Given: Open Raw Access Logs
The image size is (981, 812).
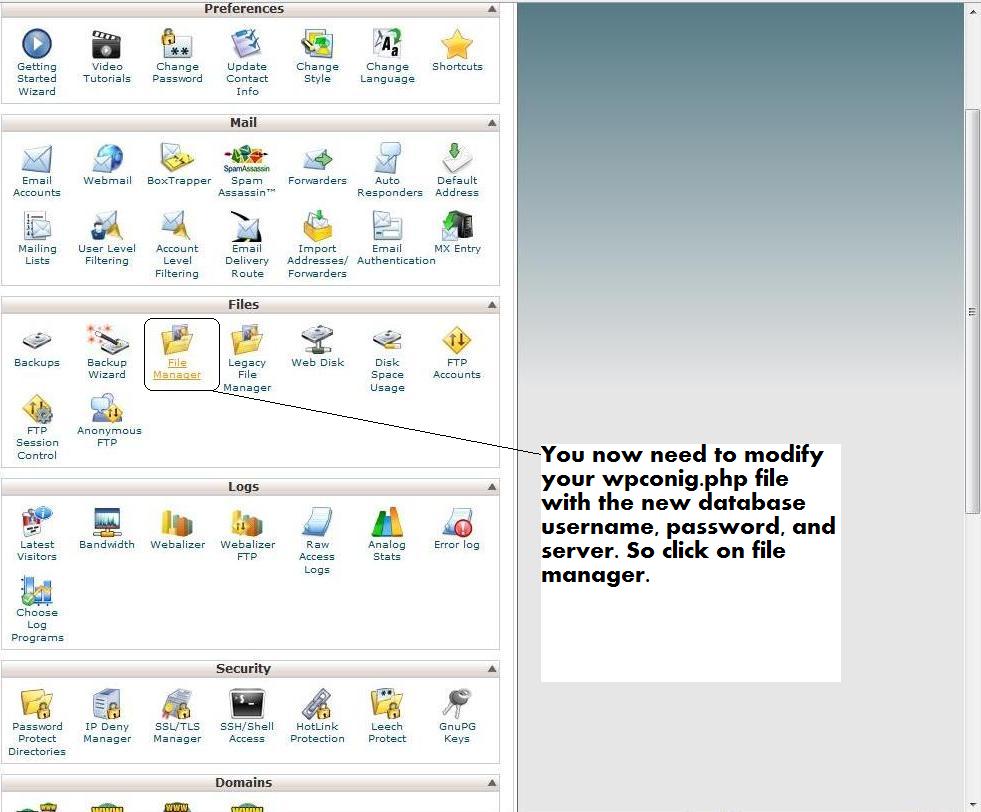Looking at the screenshot, I should pyautogui.click(x=317, y=540).
